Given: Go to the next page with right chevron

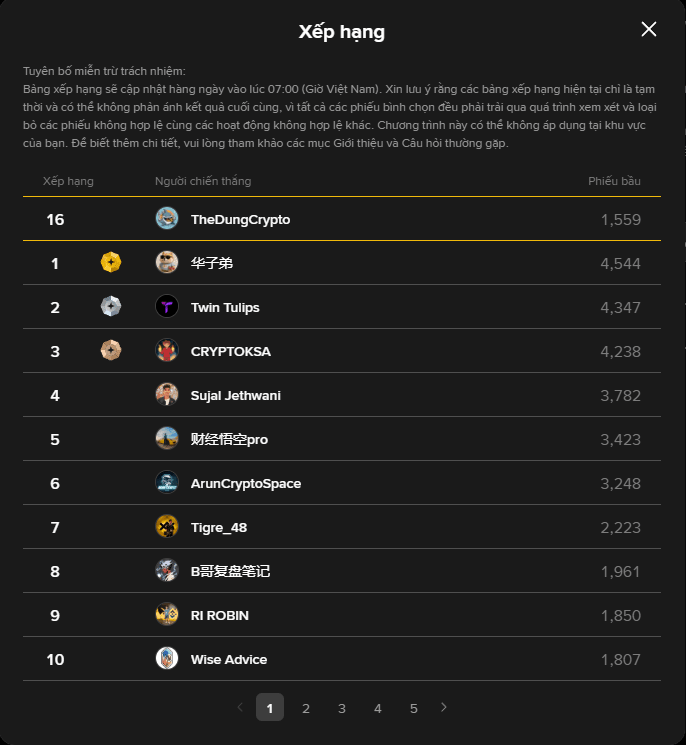Looking at the screenshot, I should point(444,707).
